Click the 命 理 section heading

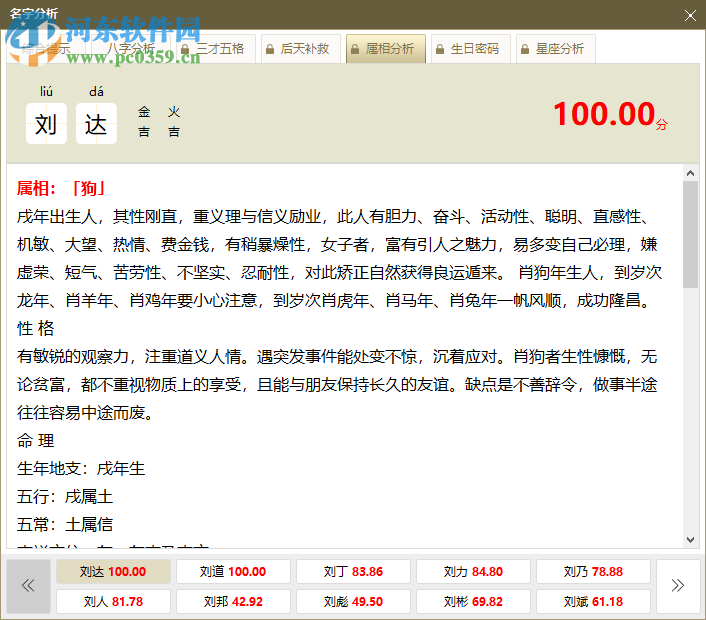pos(36,440)
